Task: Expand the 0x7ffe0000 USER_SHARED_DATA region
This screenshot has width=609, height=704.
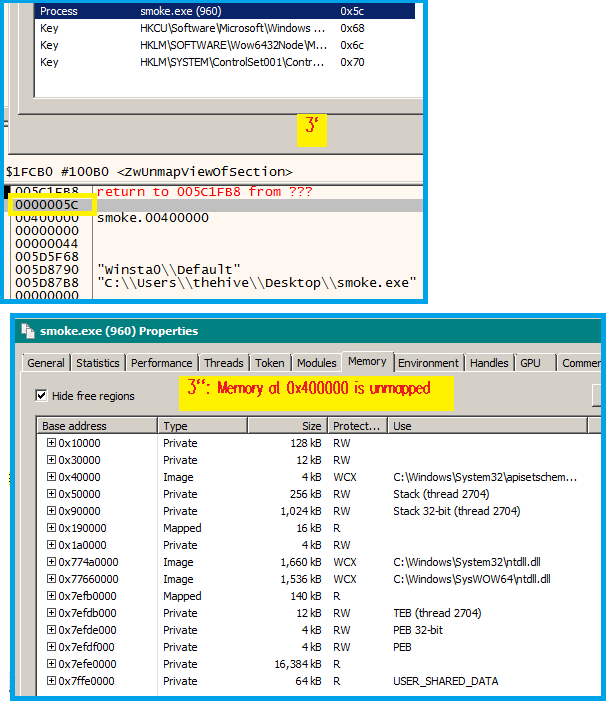Action: click(x=51, y=681)
